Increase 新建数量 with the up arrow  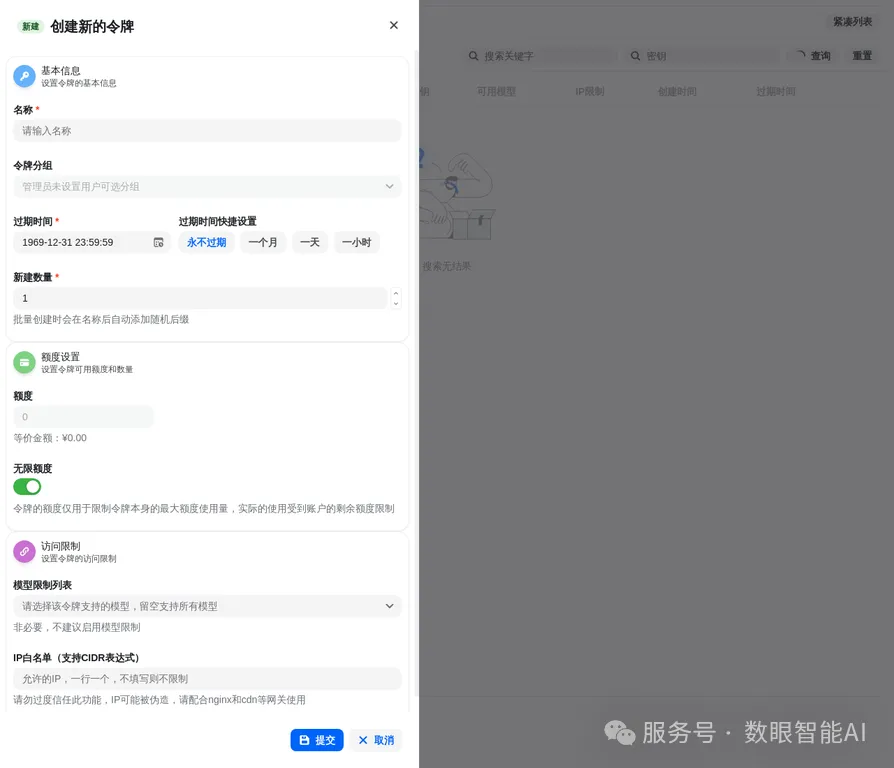click(396, 293)
